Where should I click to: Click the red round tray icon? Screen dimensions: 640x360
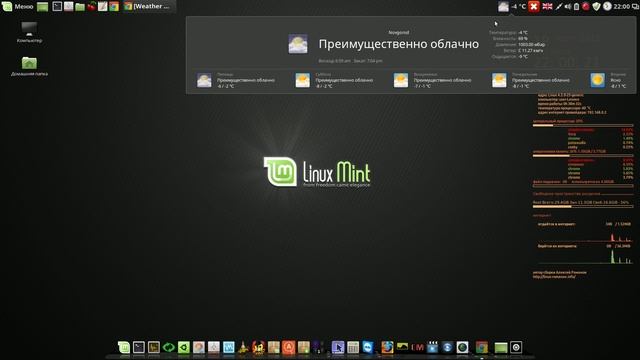[586, 7]
